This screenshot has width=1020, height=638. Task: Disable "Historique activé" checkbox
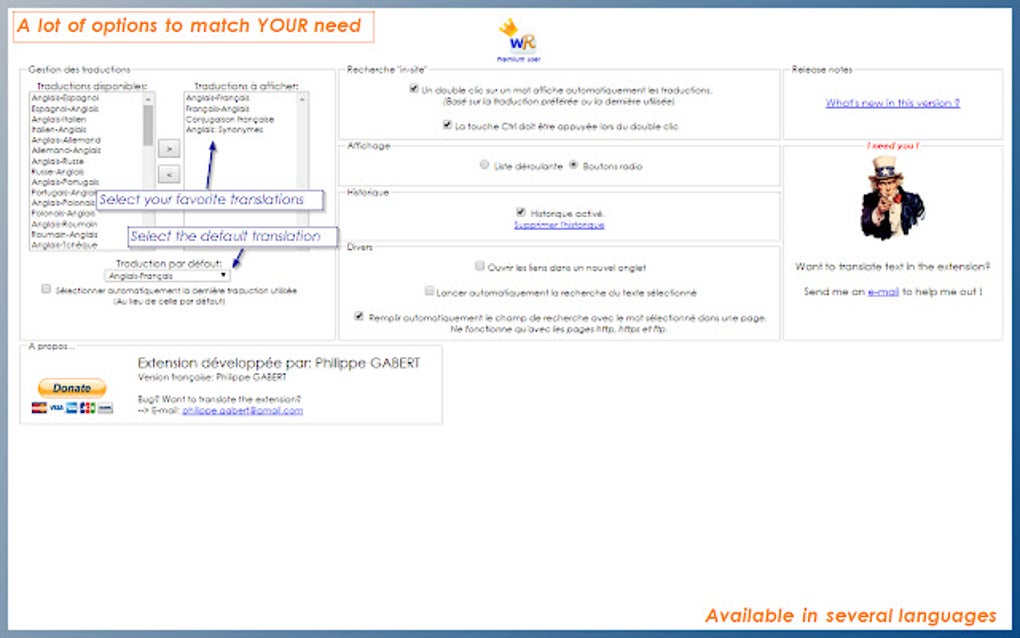tap(520, 212)
